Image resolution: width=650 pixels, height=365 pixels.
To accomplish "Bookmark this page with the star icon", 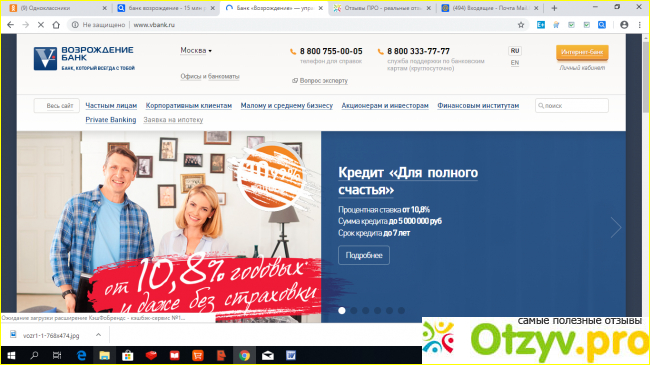I will (x=521, y=25).
